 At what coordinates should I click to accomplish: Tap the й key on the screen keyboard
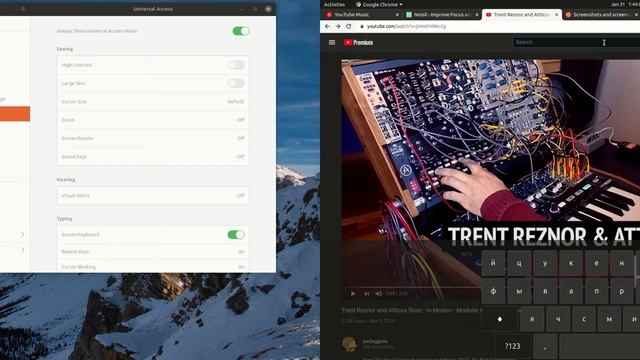coord(493,263)
